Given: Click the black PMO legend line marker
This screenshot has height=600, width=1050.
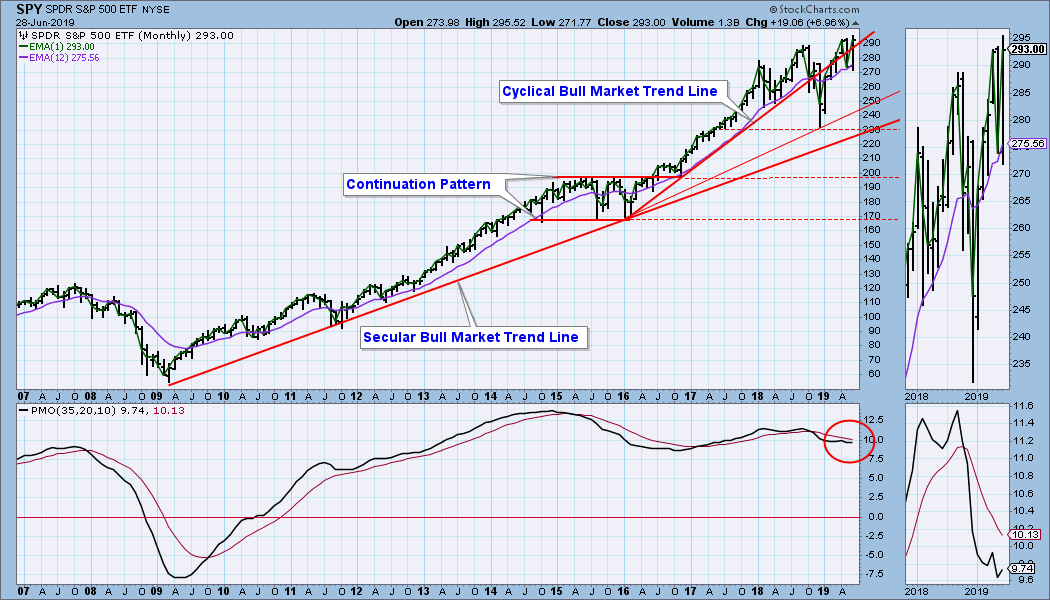Looking at the screenshot, I should (23, 410).
